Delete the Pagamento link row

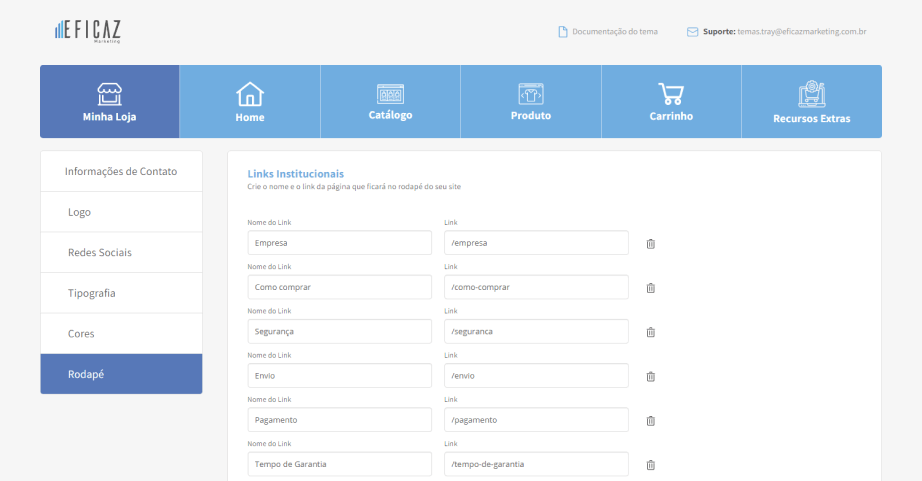(x=651, y=420)
